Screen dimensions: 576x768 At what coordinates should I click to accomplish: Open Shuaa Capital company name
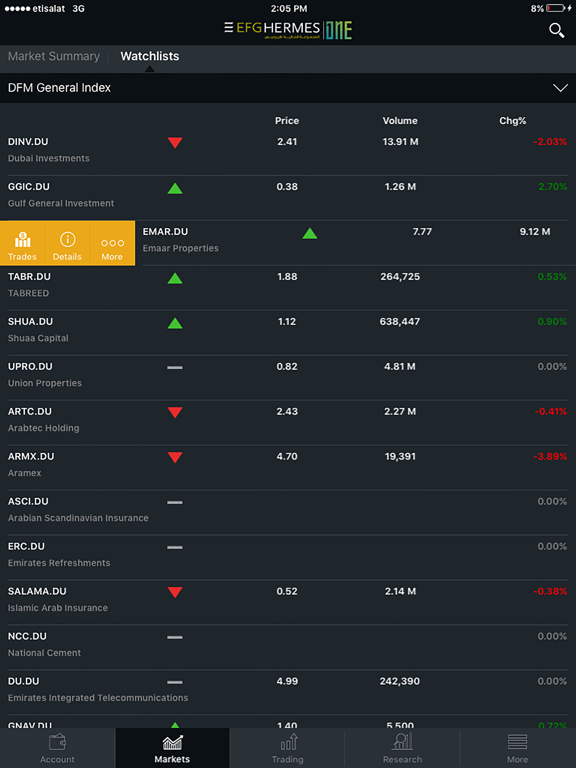coord(38,338)
